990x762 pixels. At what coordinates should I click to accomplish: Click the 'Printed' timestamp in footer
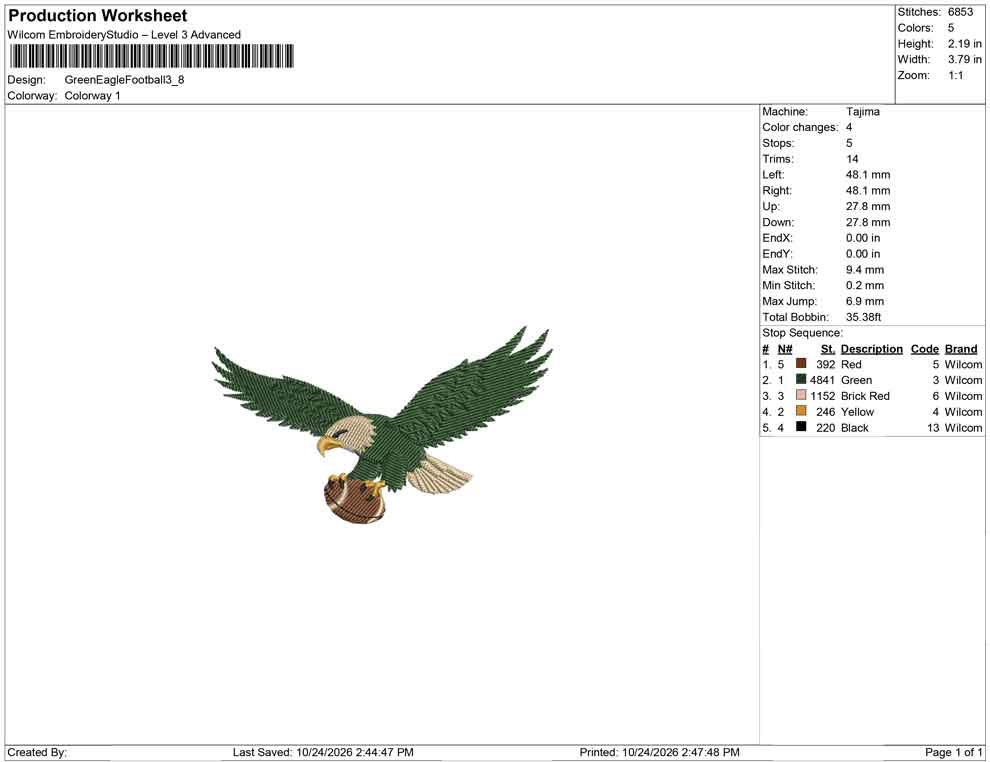(x=659, y=752)
